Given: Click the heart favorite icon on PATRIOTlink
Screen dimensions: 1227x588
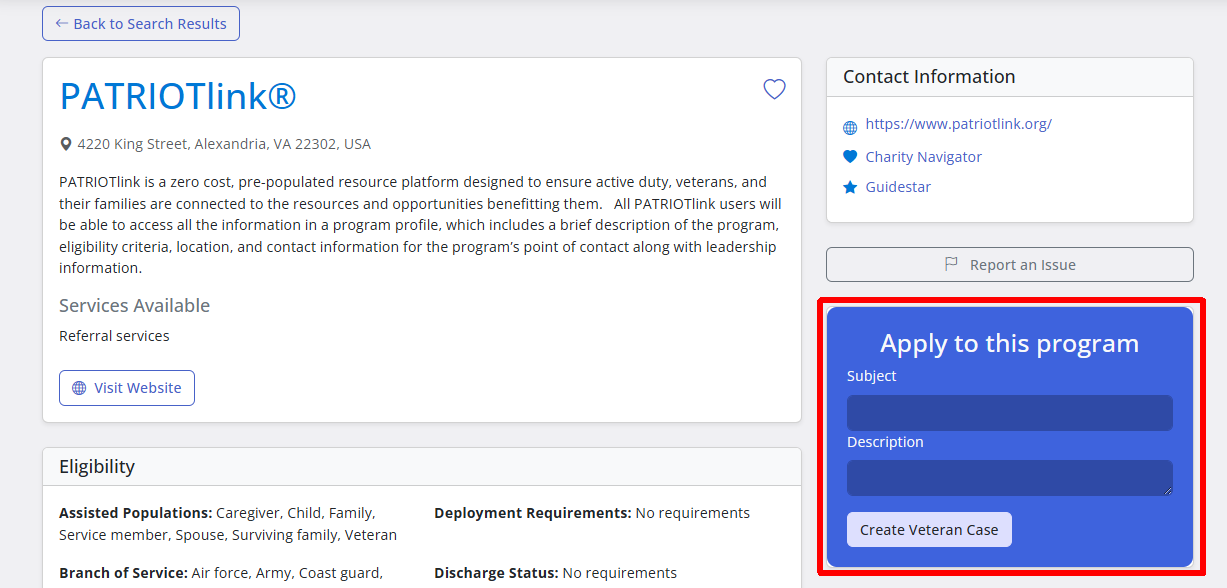Looking at the screenshot, I should [774, 89].
